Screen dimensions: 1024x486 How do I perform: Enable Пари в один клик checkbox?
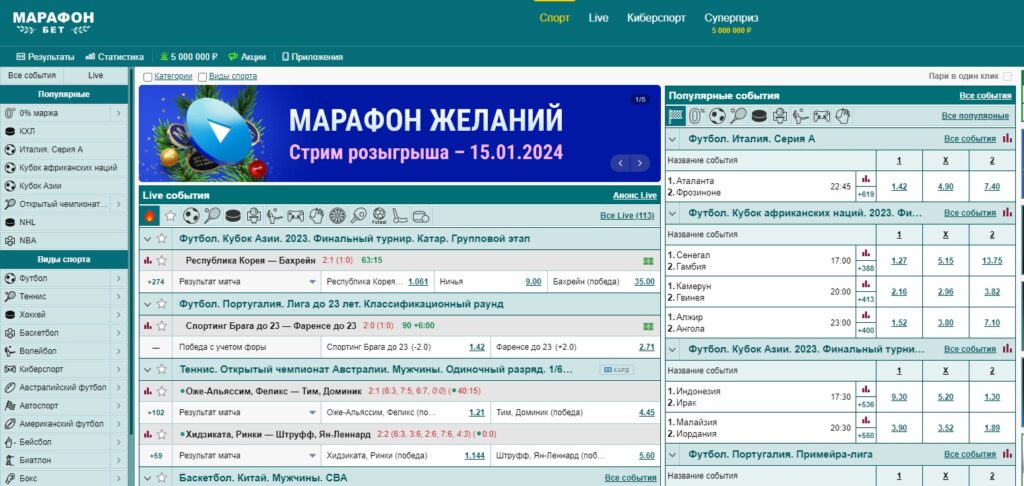coord(1007,76)
